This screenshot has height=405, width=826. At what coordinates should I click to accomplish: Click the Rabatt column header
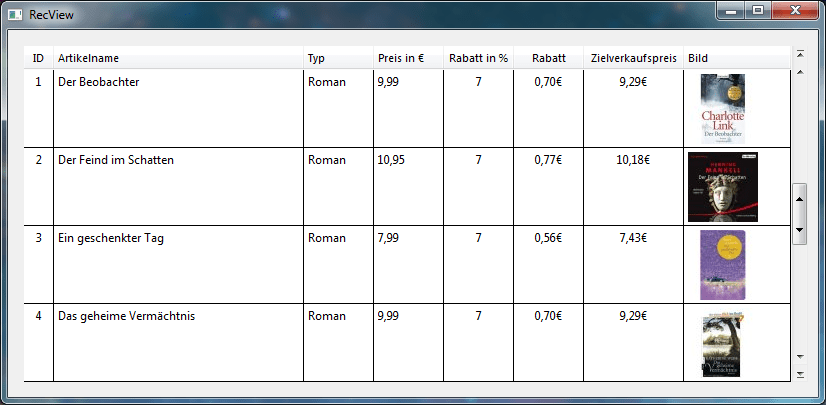[x=548, y=58]
